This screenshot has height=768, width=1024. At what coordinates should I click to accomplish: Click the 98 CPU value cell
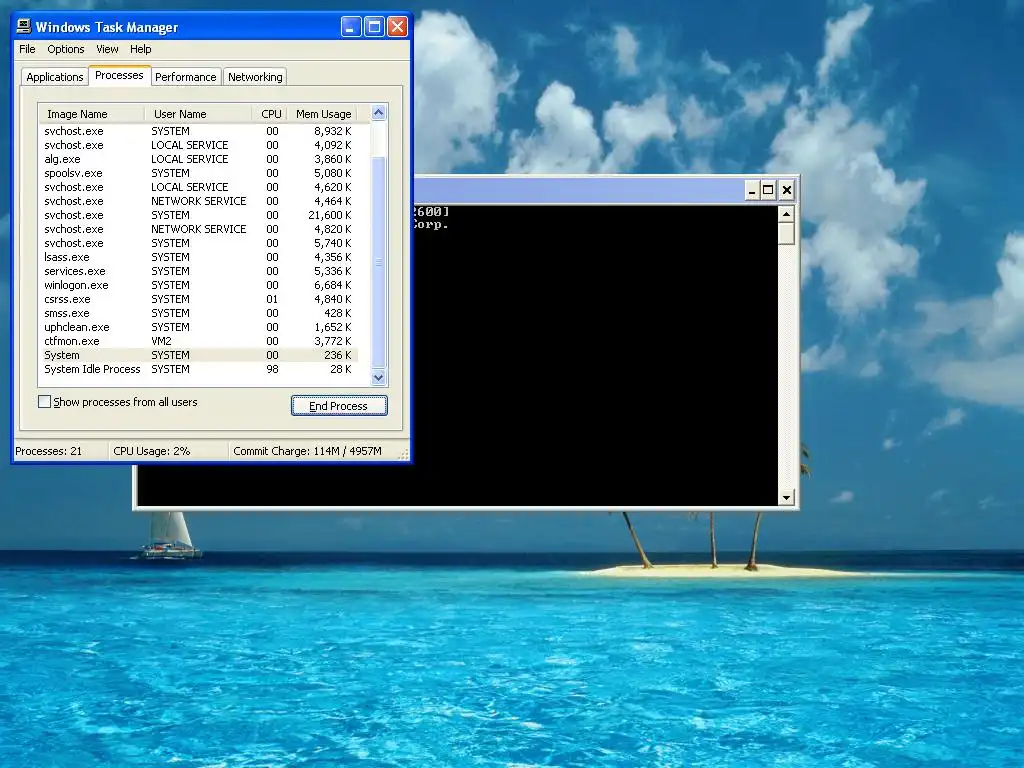tap(272, 370)
